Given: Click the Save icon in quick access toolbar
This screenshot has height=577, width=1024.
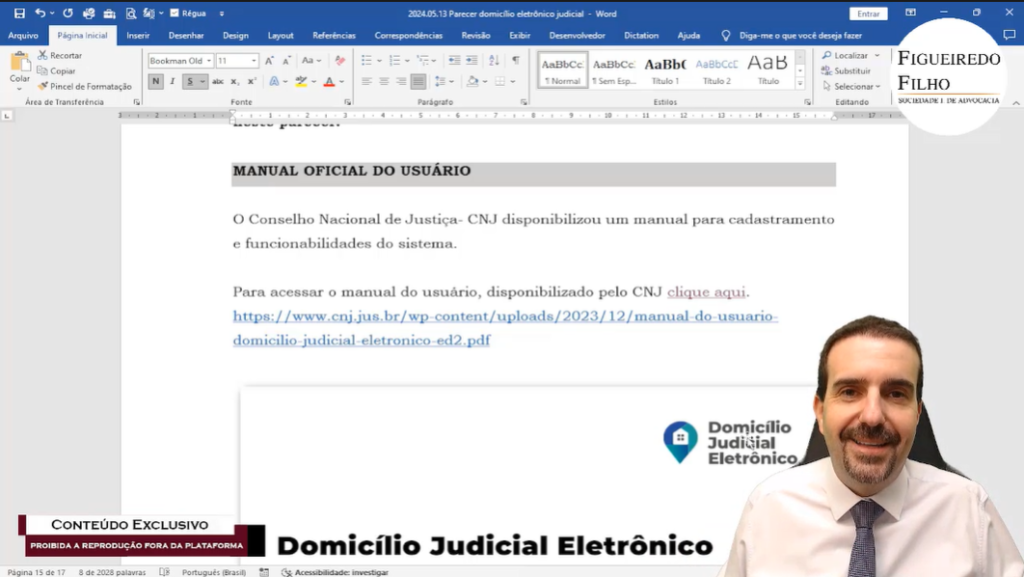Looking at the screenshot, I should pos(19,13).
